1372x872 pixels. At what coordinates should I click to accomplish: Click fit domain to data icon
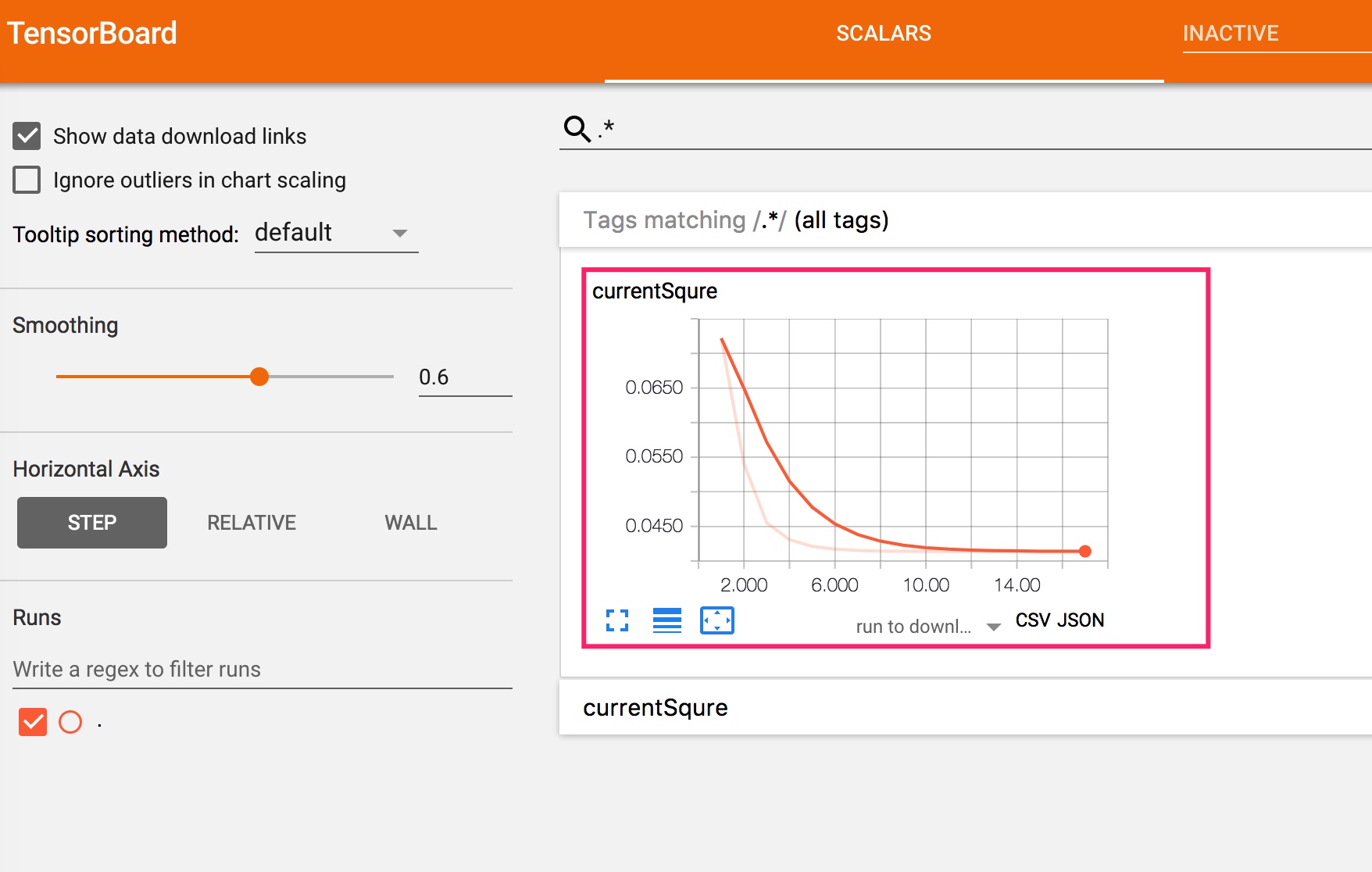click(x=717, y=620)
